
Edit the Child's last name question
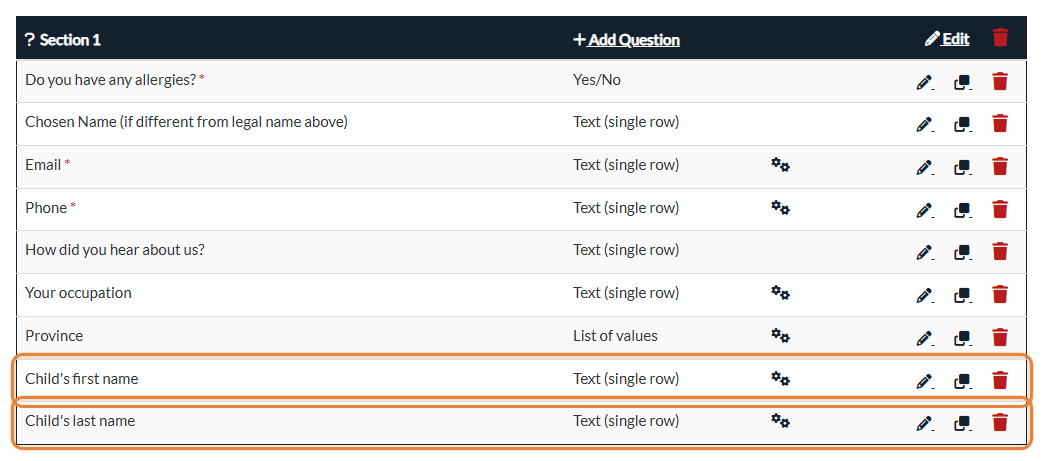924,423
